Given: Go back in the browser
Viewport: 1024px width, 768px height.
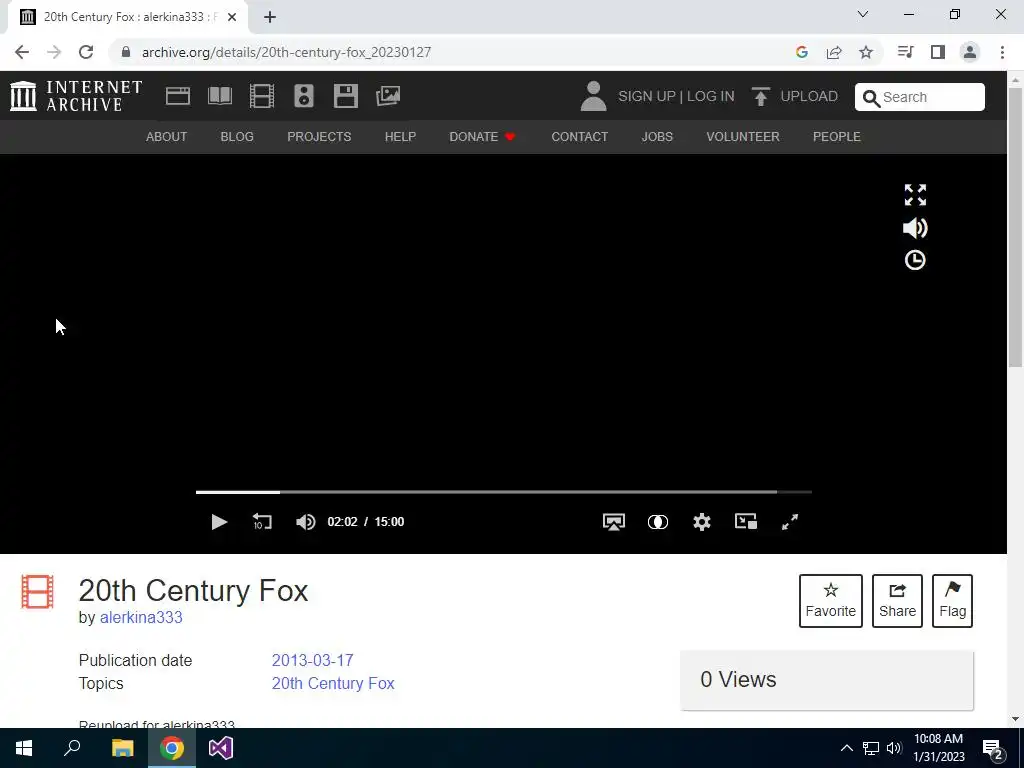Looking at the screenshot, I should click(22, 52).
